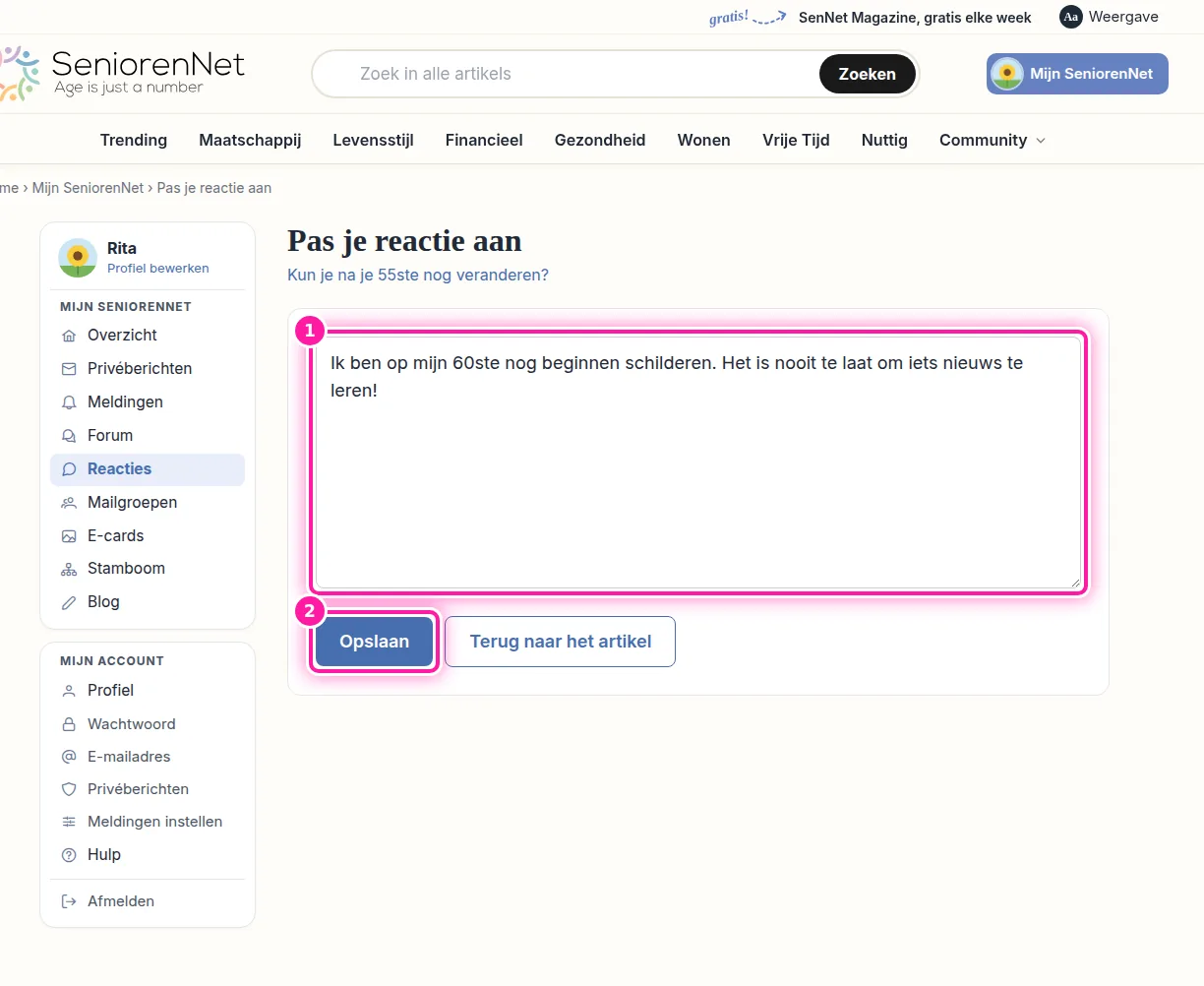1204x986 pixels.
Task: Click Mijn SeniorenNet in the breadcrumb
Action: (x=89, y=188)
